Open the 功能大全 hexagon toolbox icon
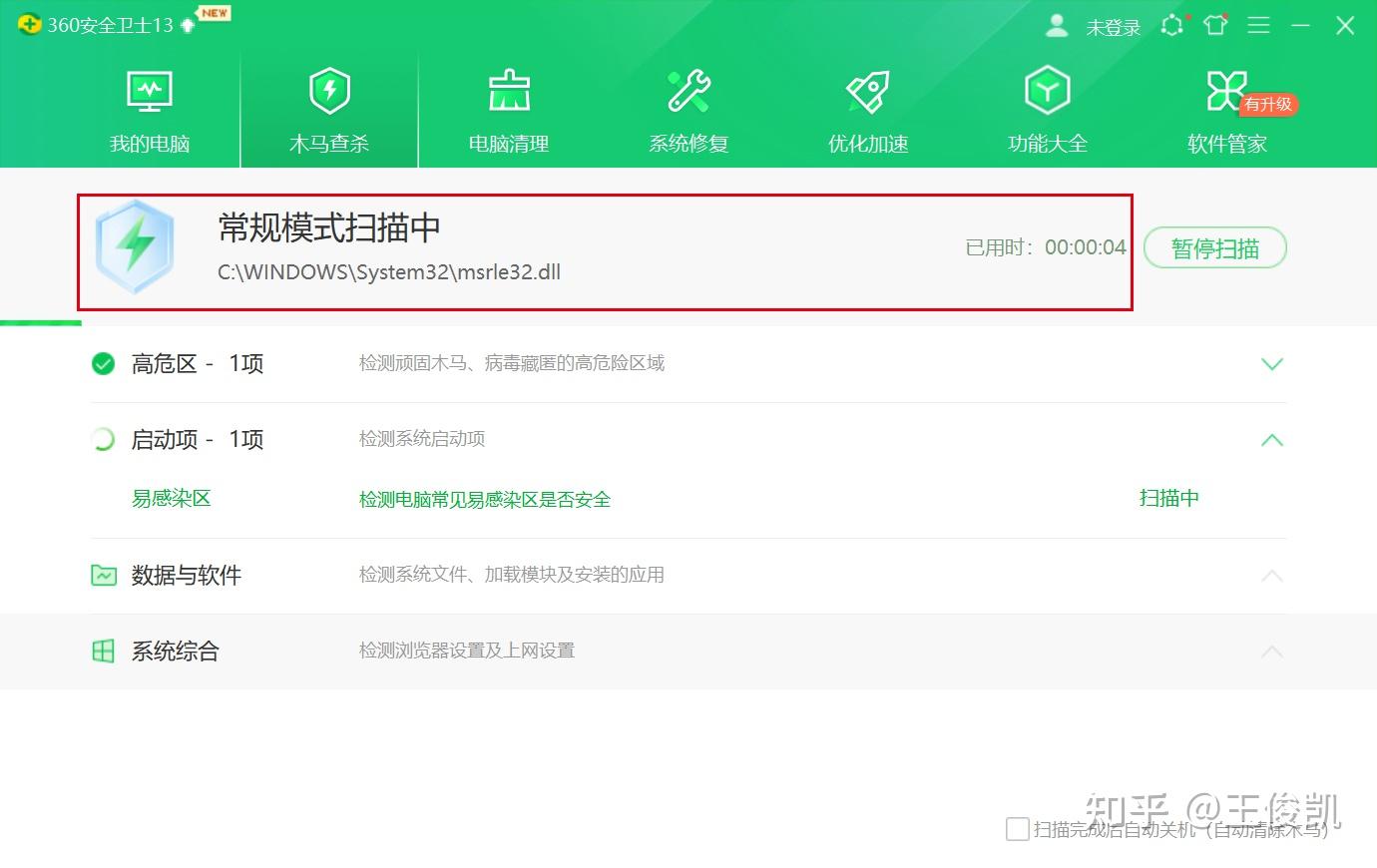 (x=1047, y=90)
